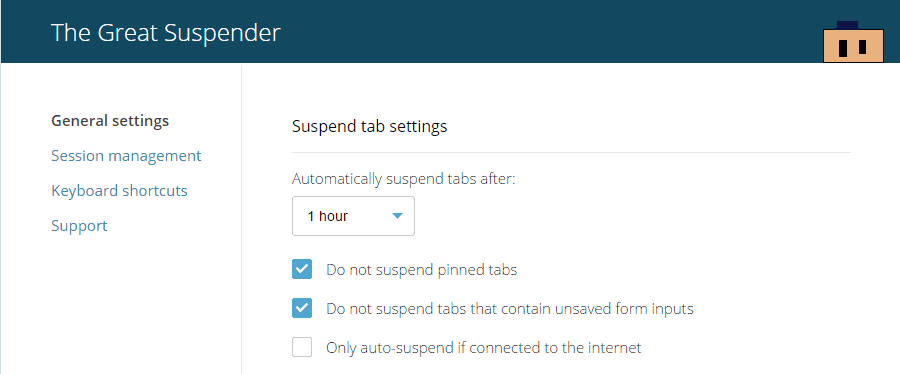Click the mascot's dark blue hat
Screen dimensions: 900x374
[x=847, y=25]
